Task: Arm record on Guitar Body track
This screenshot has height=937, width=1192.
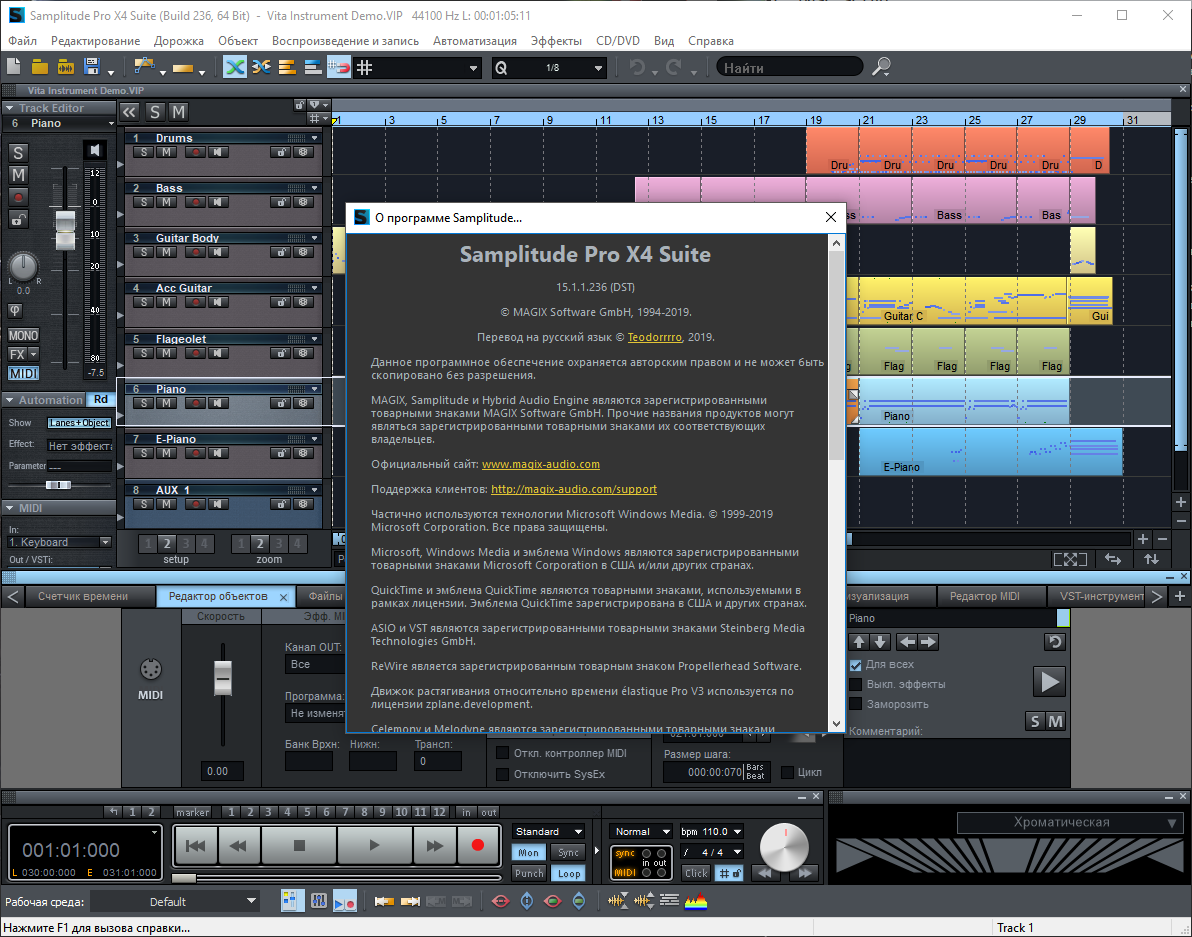Action: tap(196, 252)
